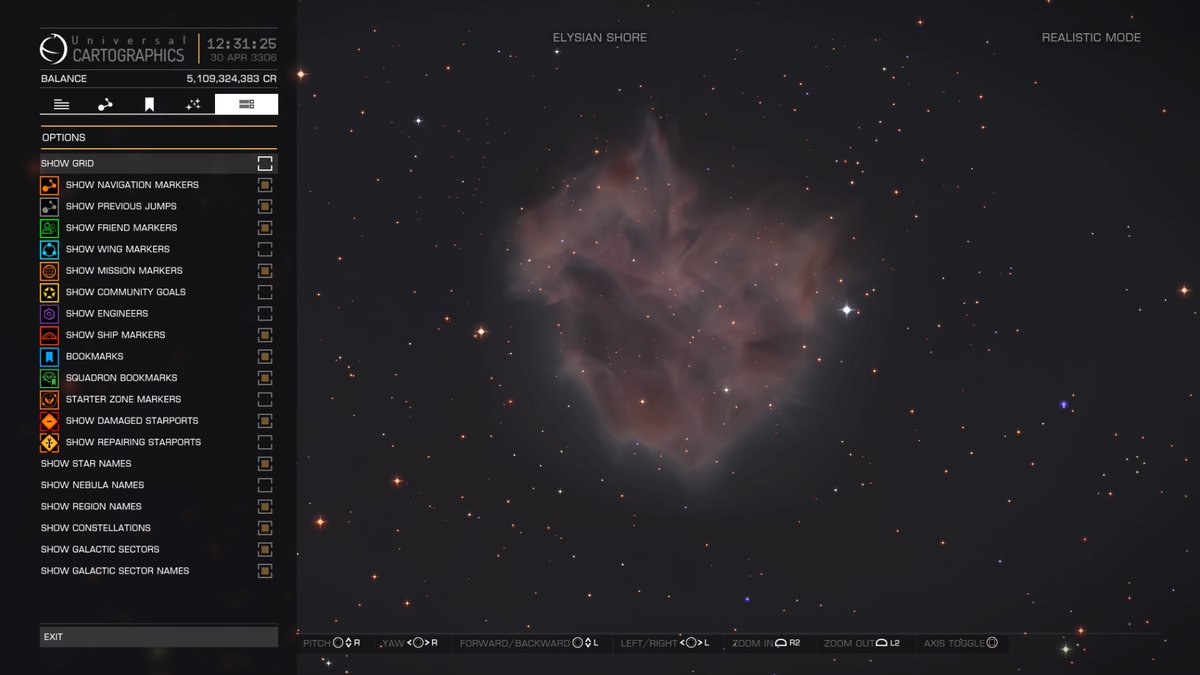This screenshot has width=1200, height=675.
Task: Click the ZOOM IN R2 hint
Action: click(766, 643)
